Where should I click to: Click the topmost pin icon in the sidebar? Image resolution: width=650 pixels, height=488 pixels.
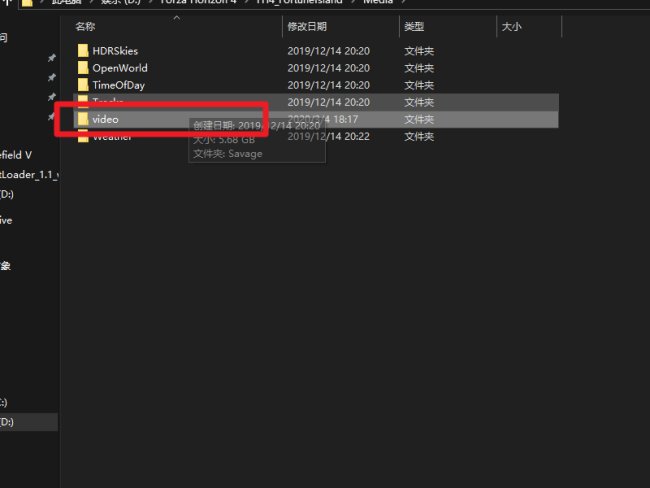(51, 57)
